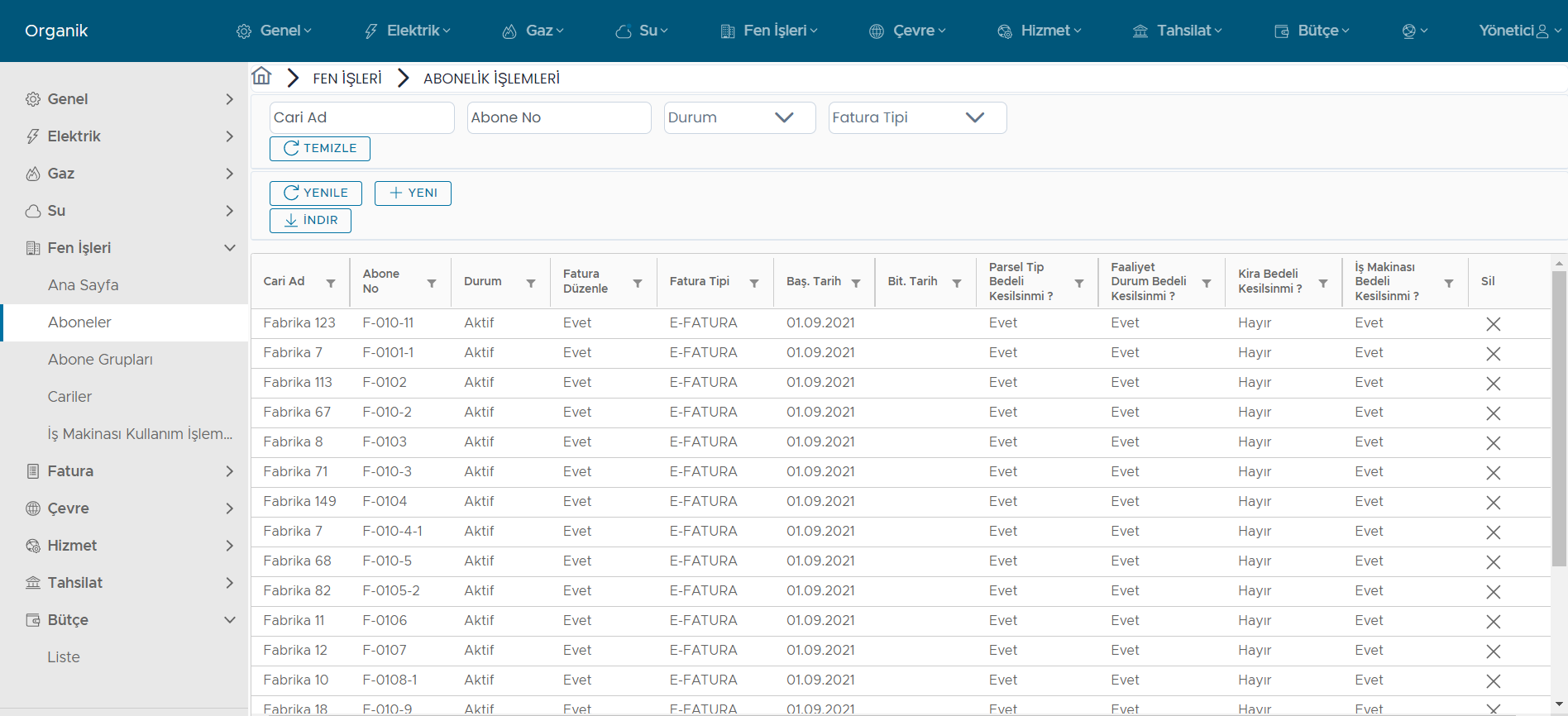Open the Fatura Tipi dropdown
This screenshot has height=716, width=1568.
916,117
